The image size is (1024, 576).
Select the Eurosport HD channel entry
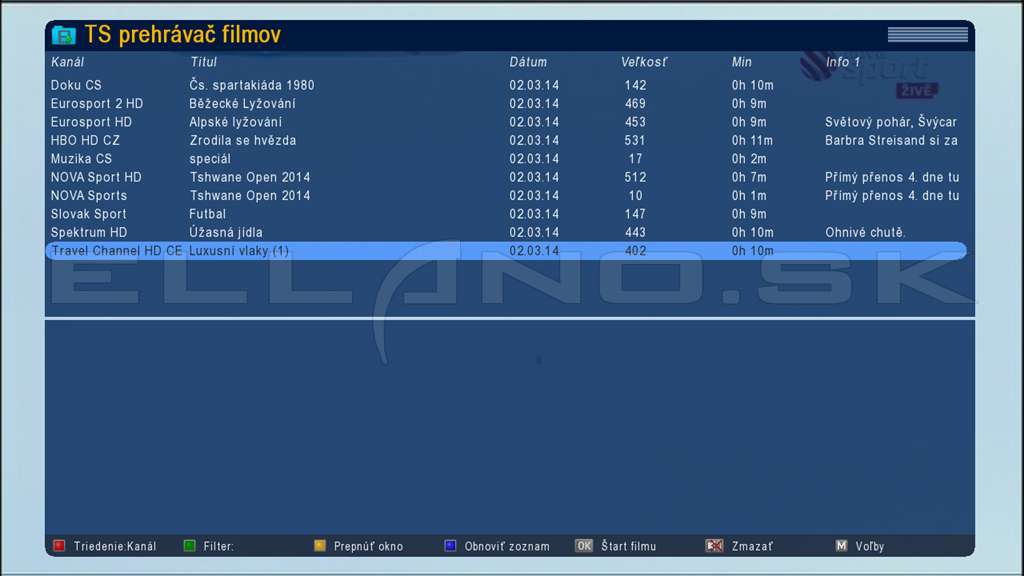click(91, 122)
